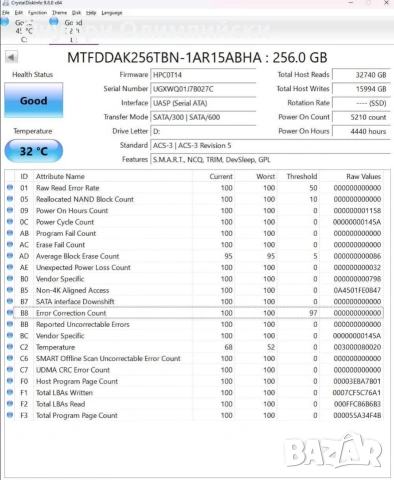Click Power On Count value 5210 count

point(361,117)
